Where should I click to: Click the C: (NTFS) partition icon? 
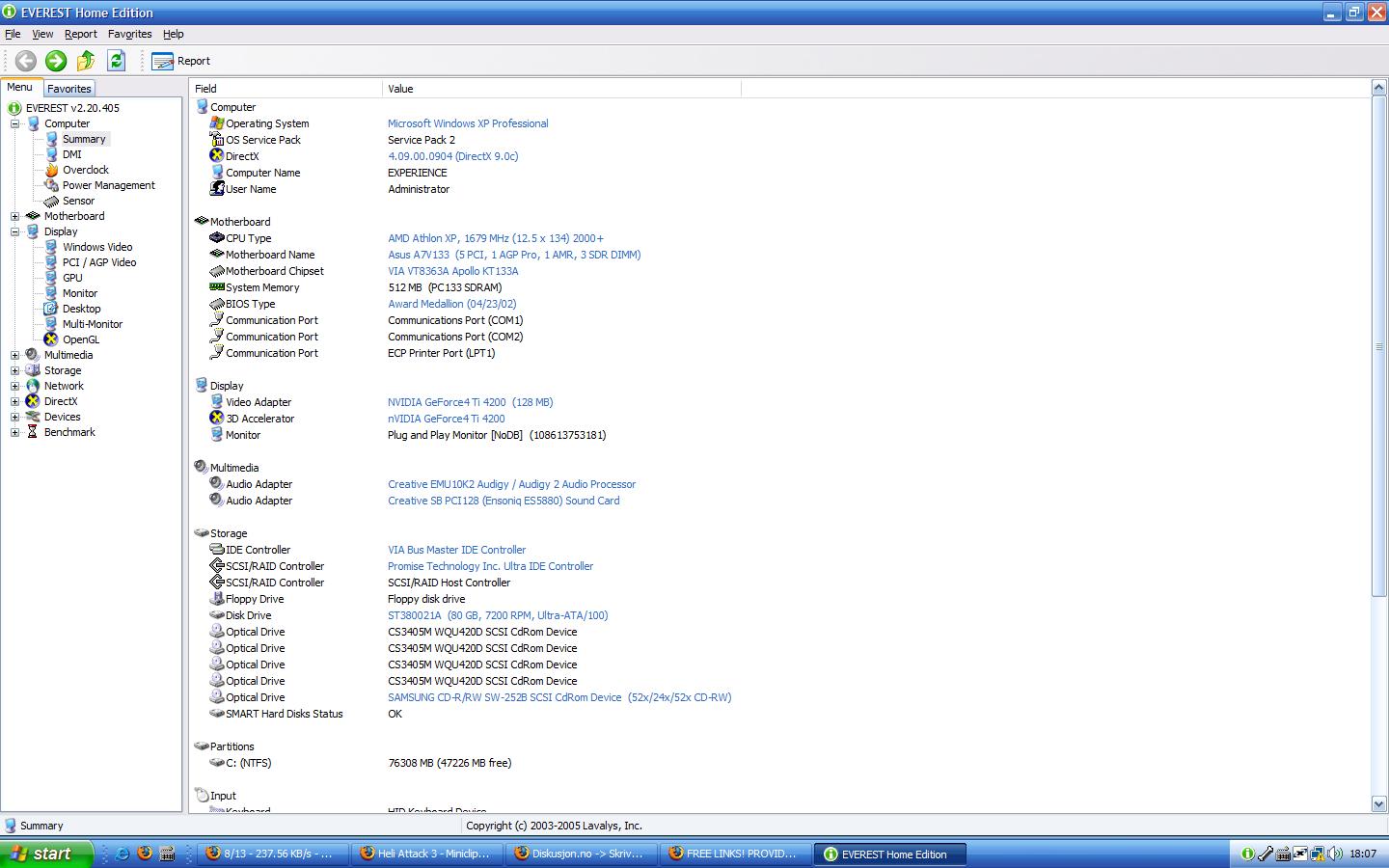pos(217,763)
